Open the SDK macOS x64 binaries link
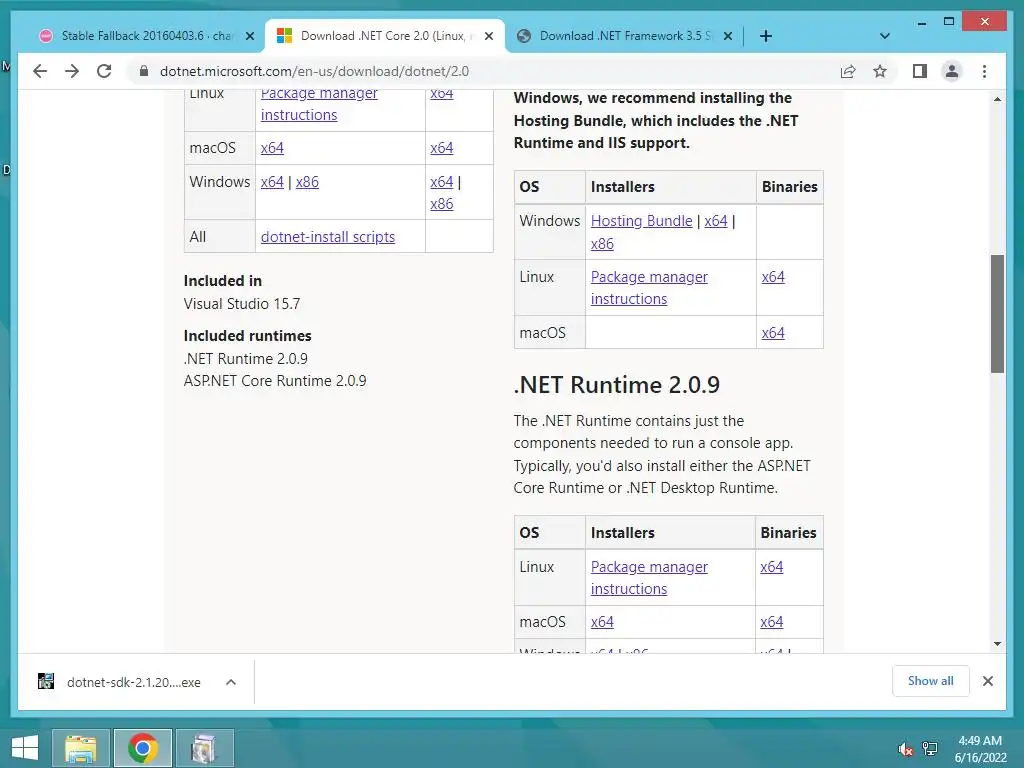The width and height of the screenshot is (1024, 768). pyautogui.click(x=441, y=148)
